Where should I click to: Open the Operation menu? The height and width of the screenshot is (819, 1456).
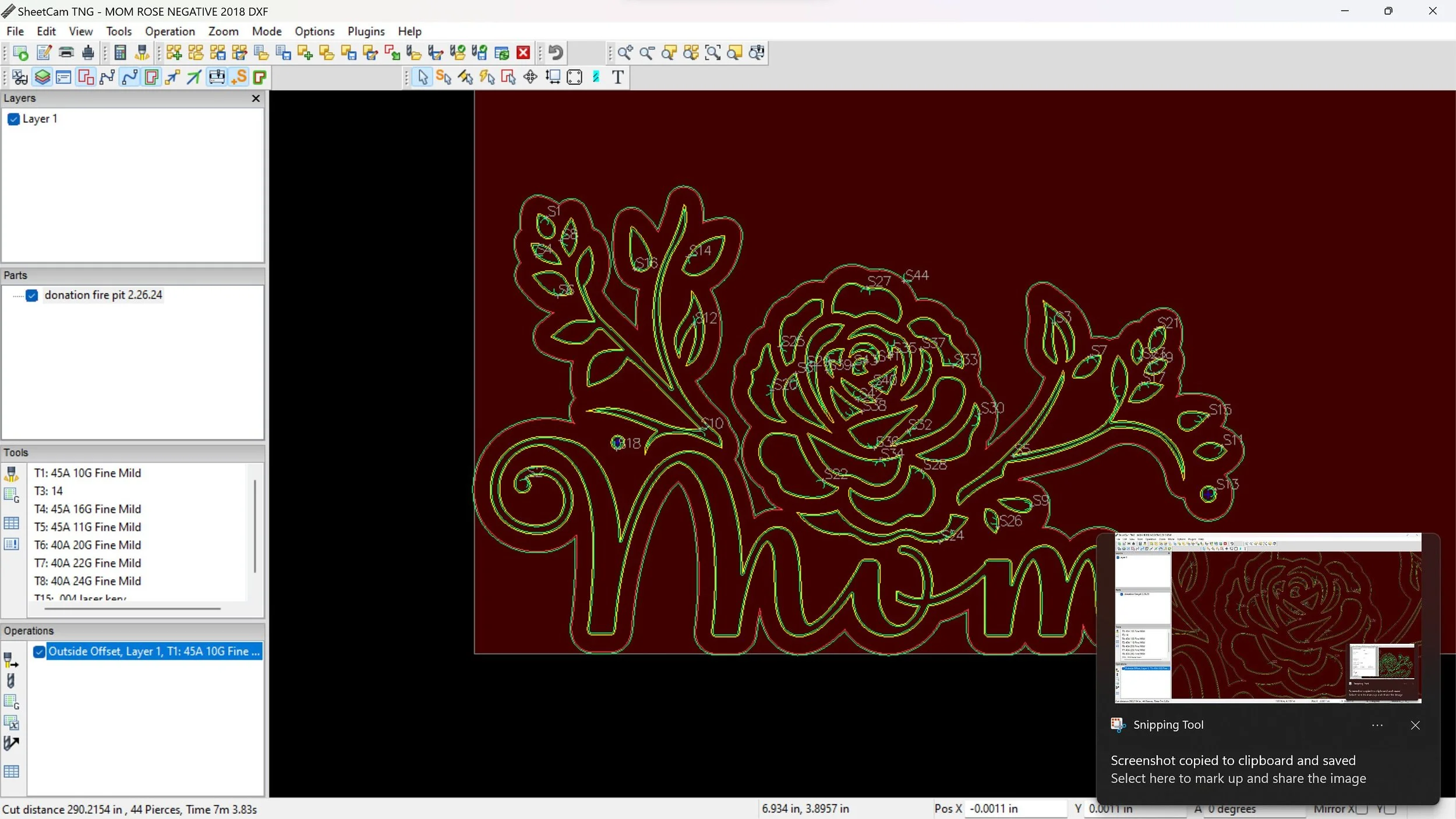(169, 31)
